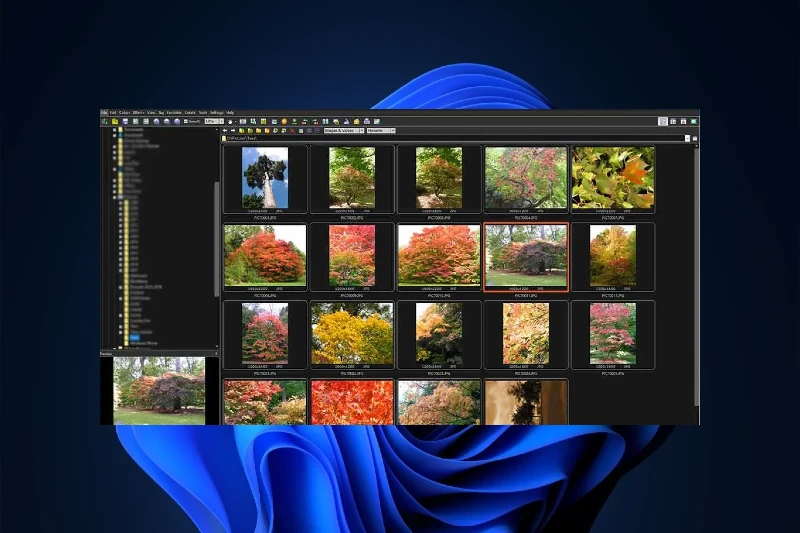
Task: Select the highlighted thumbnail view mode icon
Action: coord(663,121)
